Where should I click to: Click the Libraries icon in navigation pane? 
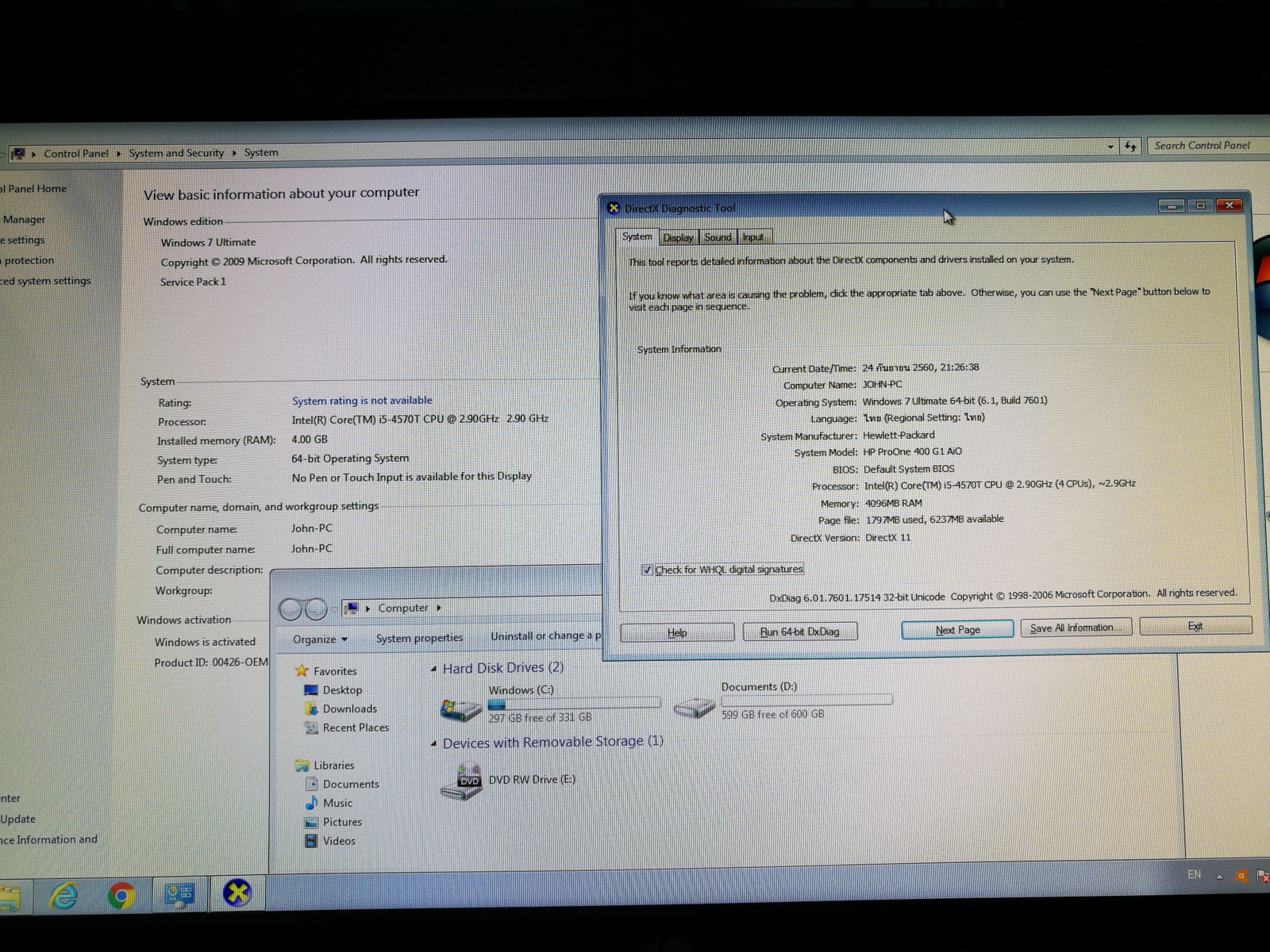(302, 766)
